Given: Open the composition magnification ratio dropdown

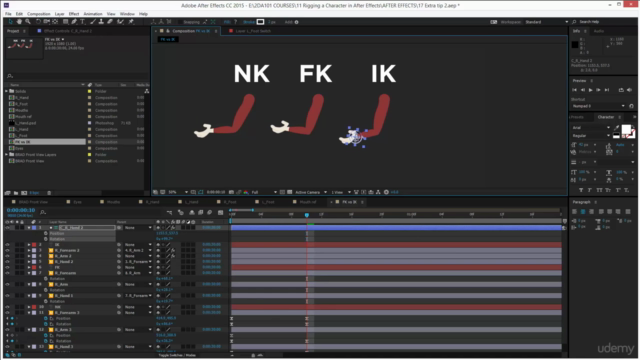Looking at the screenshot, I should point(178,192).
